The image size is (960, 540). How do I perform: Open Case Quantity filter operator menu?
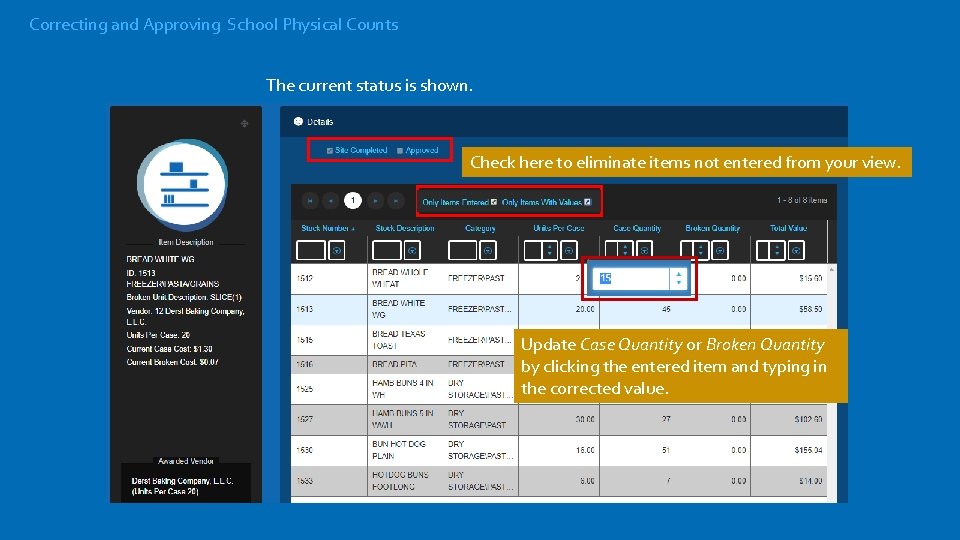(644, 250)
